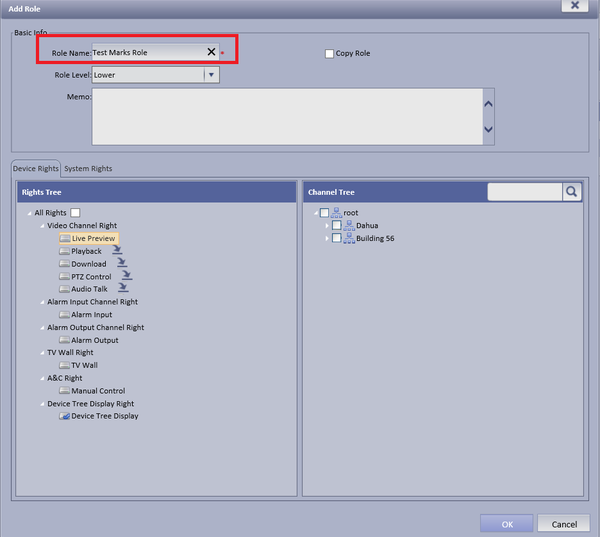The height and width of the screenshot is (537, 600).
Task: Tick the Building 56 checkbox
Action: click(336, 238)
